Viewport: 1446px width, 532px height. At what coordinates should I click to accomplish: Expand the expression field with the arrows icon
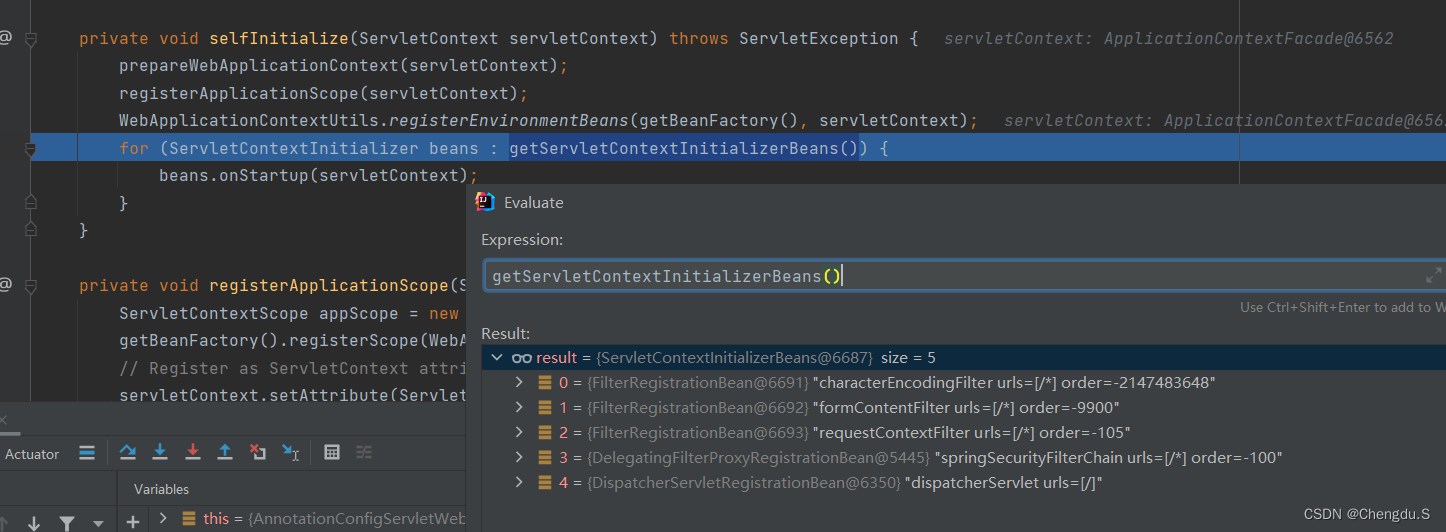point(1434,275)
